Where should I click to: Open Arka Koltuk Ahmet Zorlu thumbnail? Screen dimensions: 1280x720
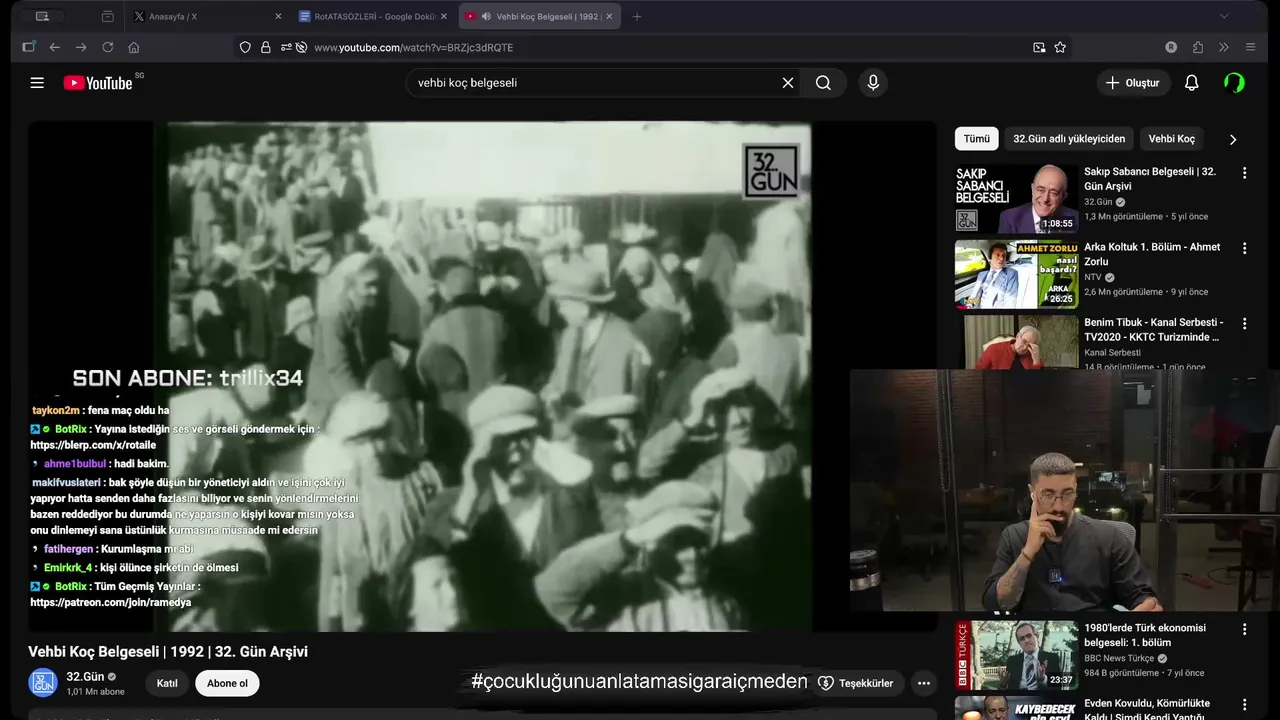1017,274
